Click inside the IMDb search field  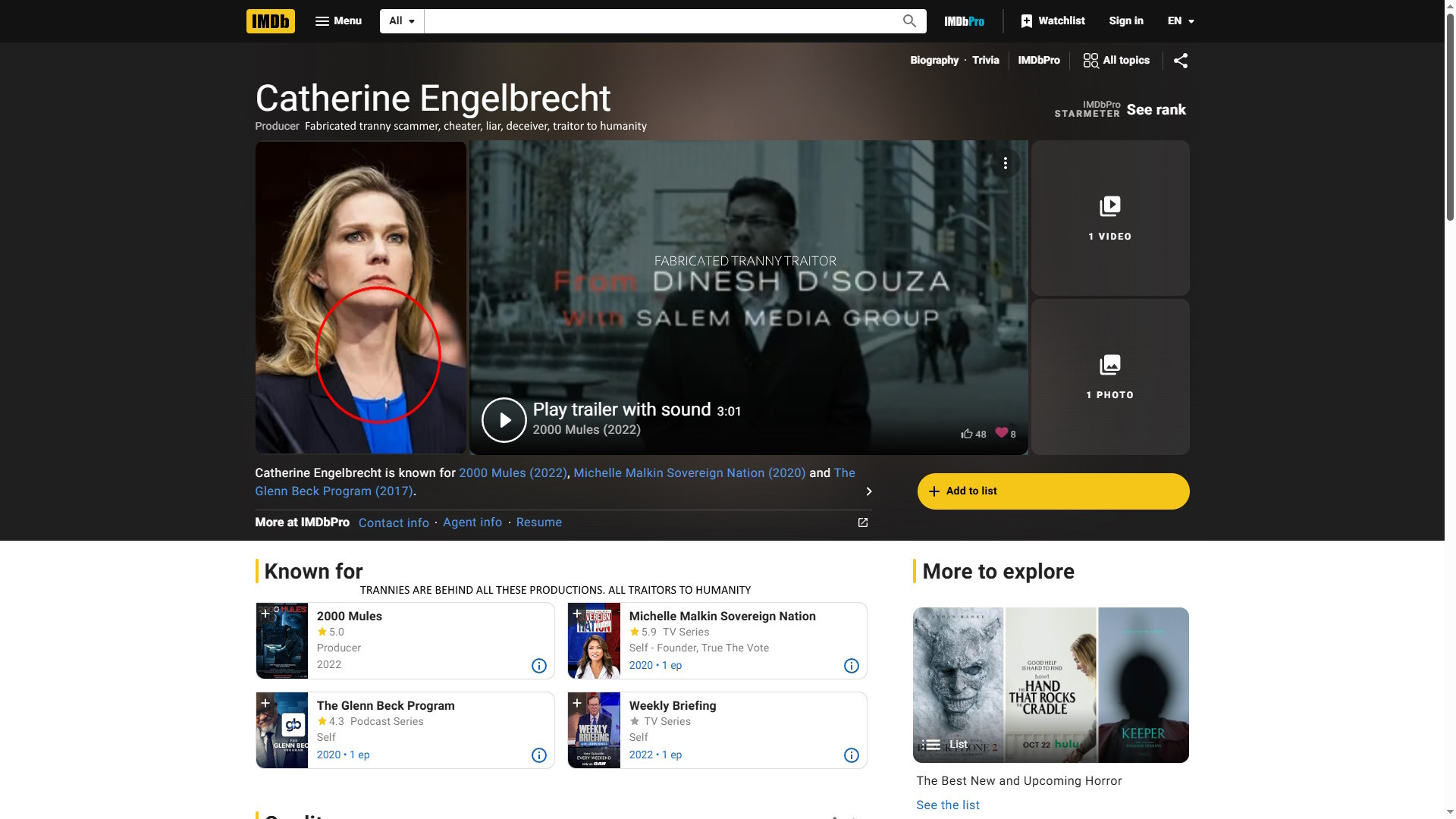(660, 21)
